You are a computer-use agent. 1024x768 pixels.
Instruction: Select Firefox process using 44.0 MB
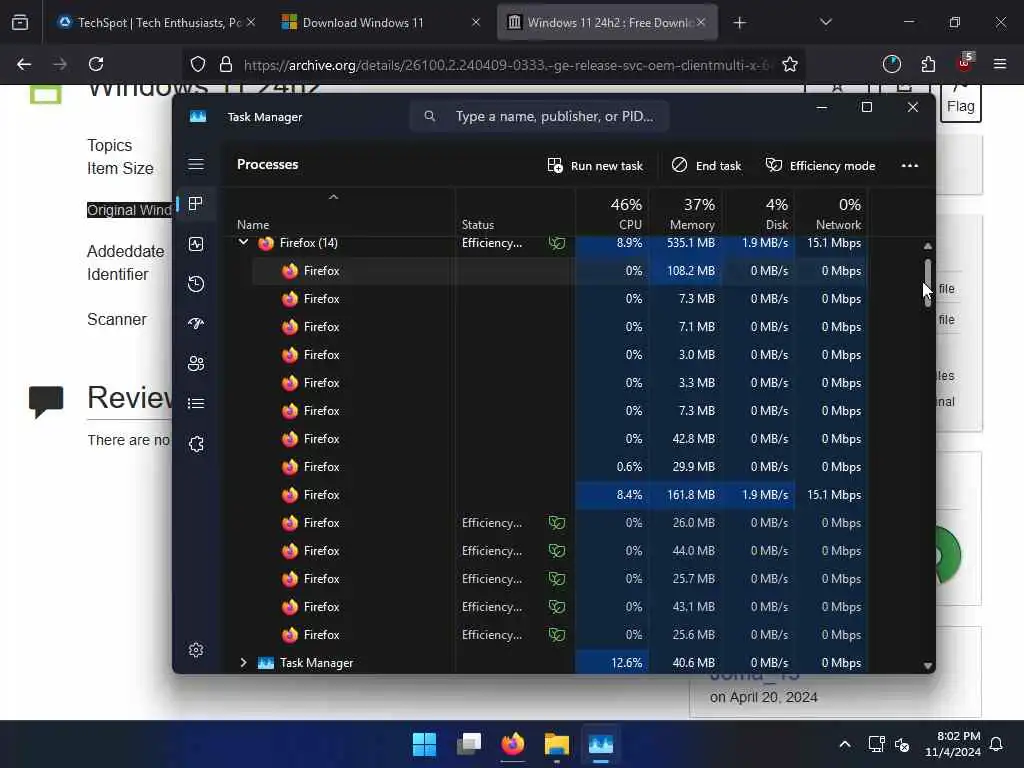coord(560,551)
